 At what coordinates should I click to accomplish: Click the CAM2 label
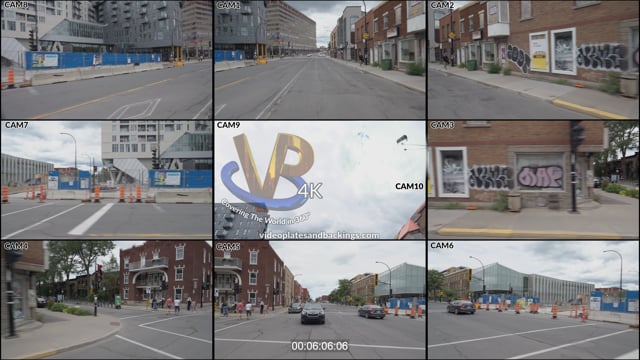(442, 5)
